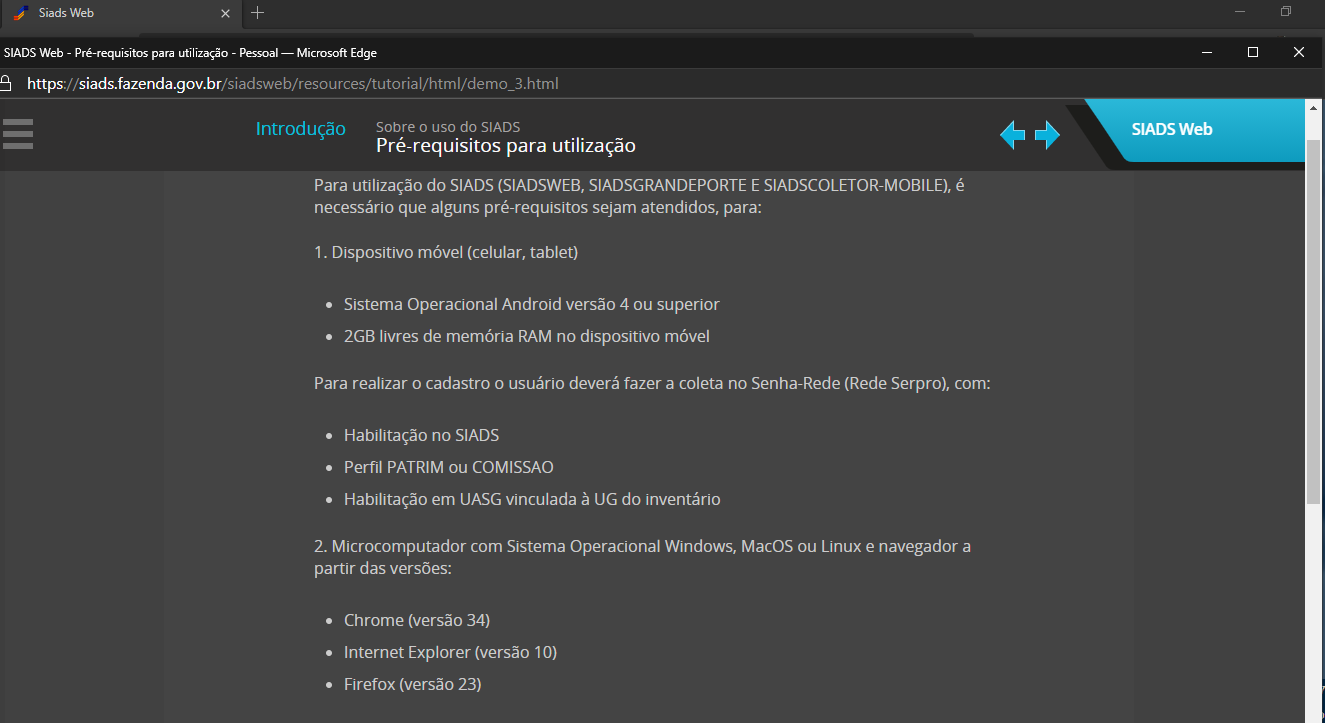Click the Introdução section label

pyautogui.click(x=301, y=129)
